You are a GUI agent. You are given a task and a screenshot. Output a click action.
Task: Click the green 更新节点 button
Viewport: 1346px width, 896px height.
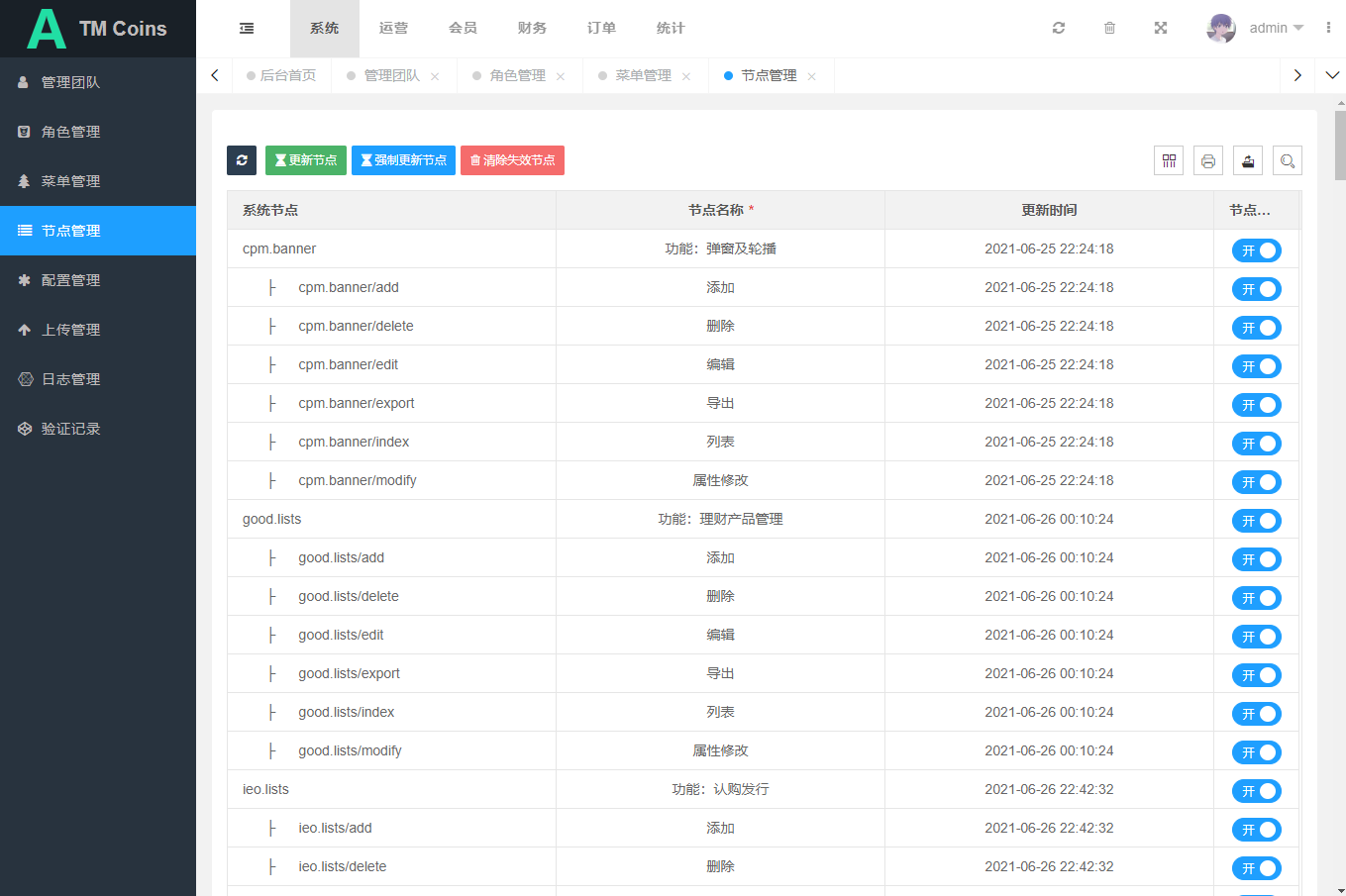coord(306,160)
